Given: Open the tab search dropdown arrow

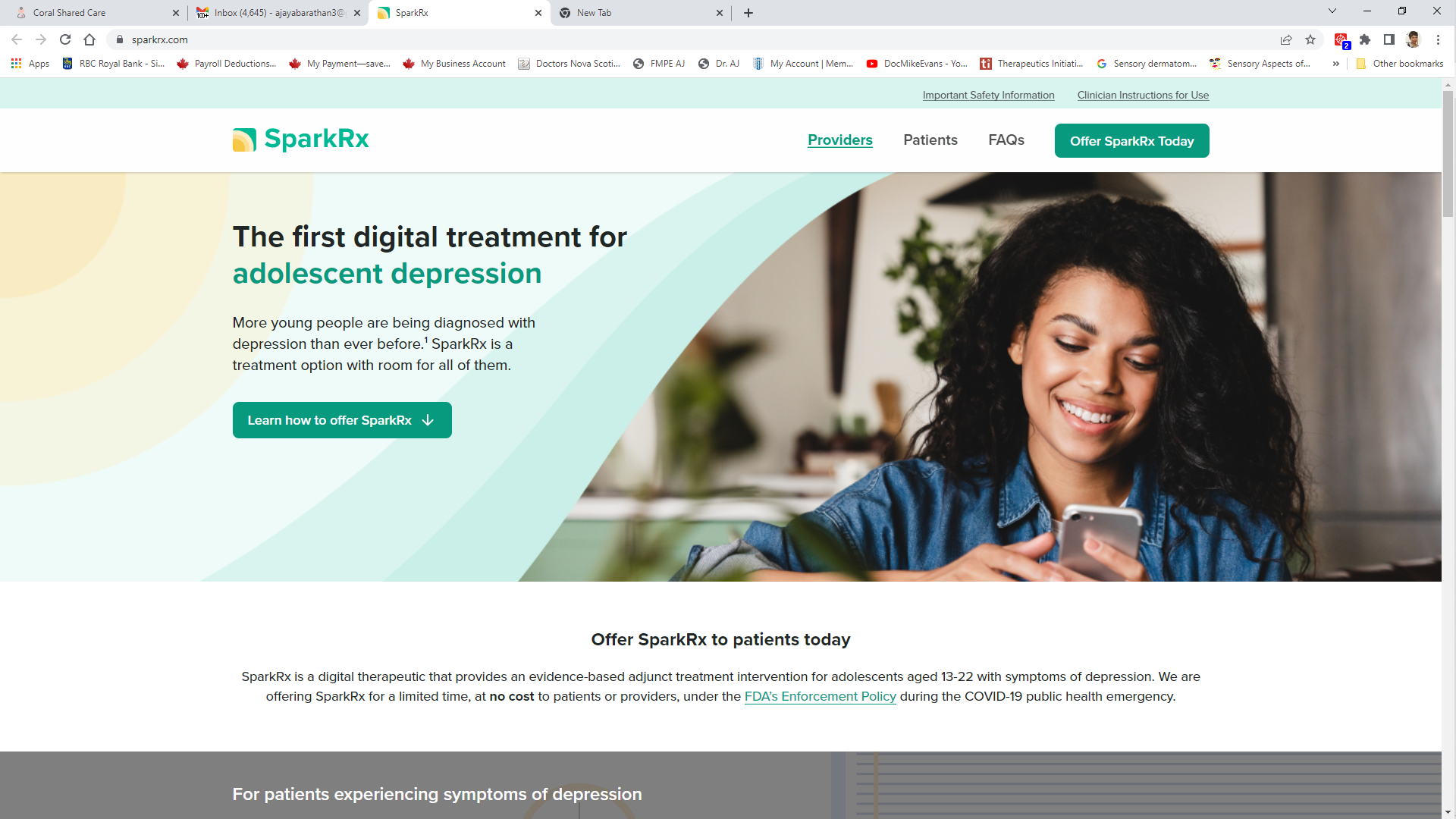Looking at the screenshot, I should (x=1332, y=11).
